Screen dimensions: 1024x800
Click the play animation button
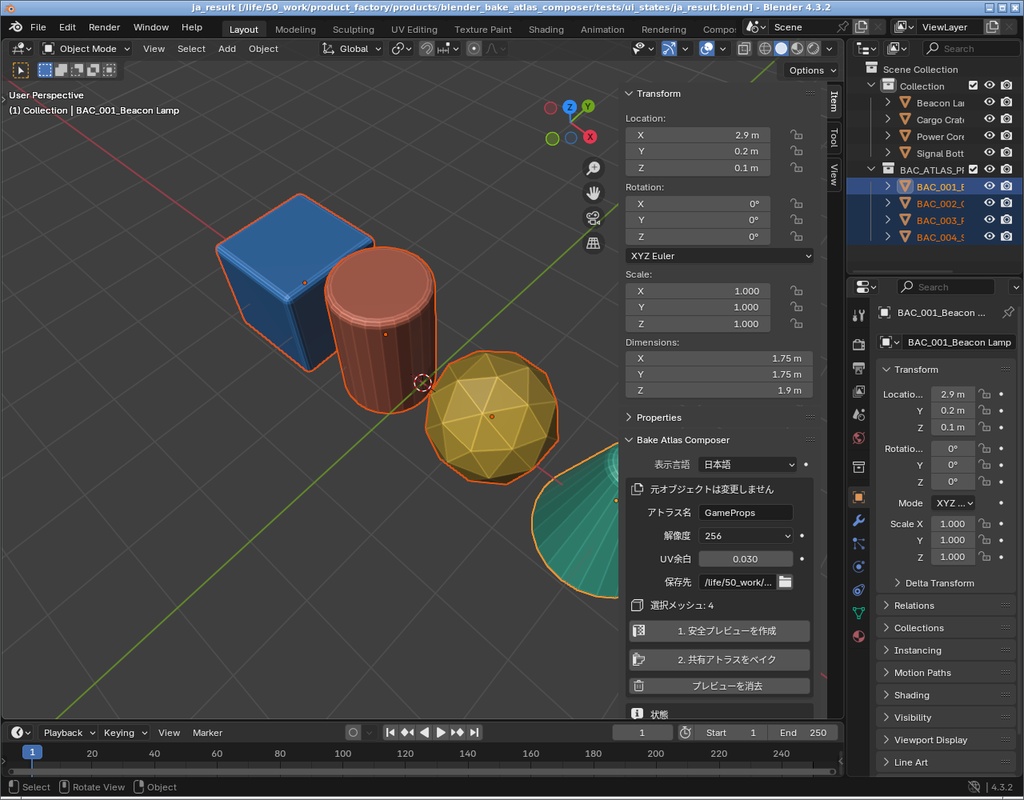pos(441,733)
